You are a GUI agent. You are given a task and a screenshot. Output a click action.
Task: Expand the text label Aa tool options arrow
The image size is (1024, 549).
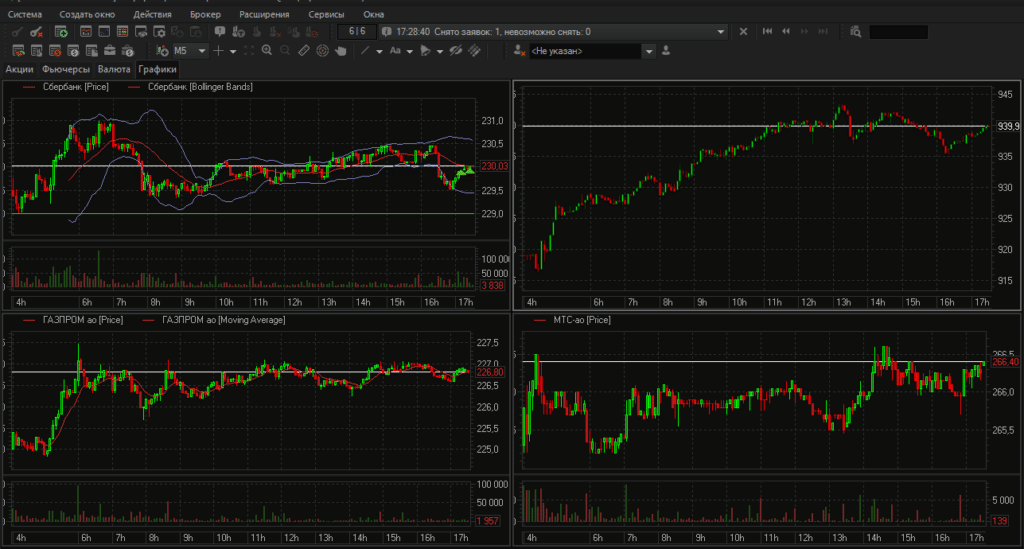coord(411,50)
